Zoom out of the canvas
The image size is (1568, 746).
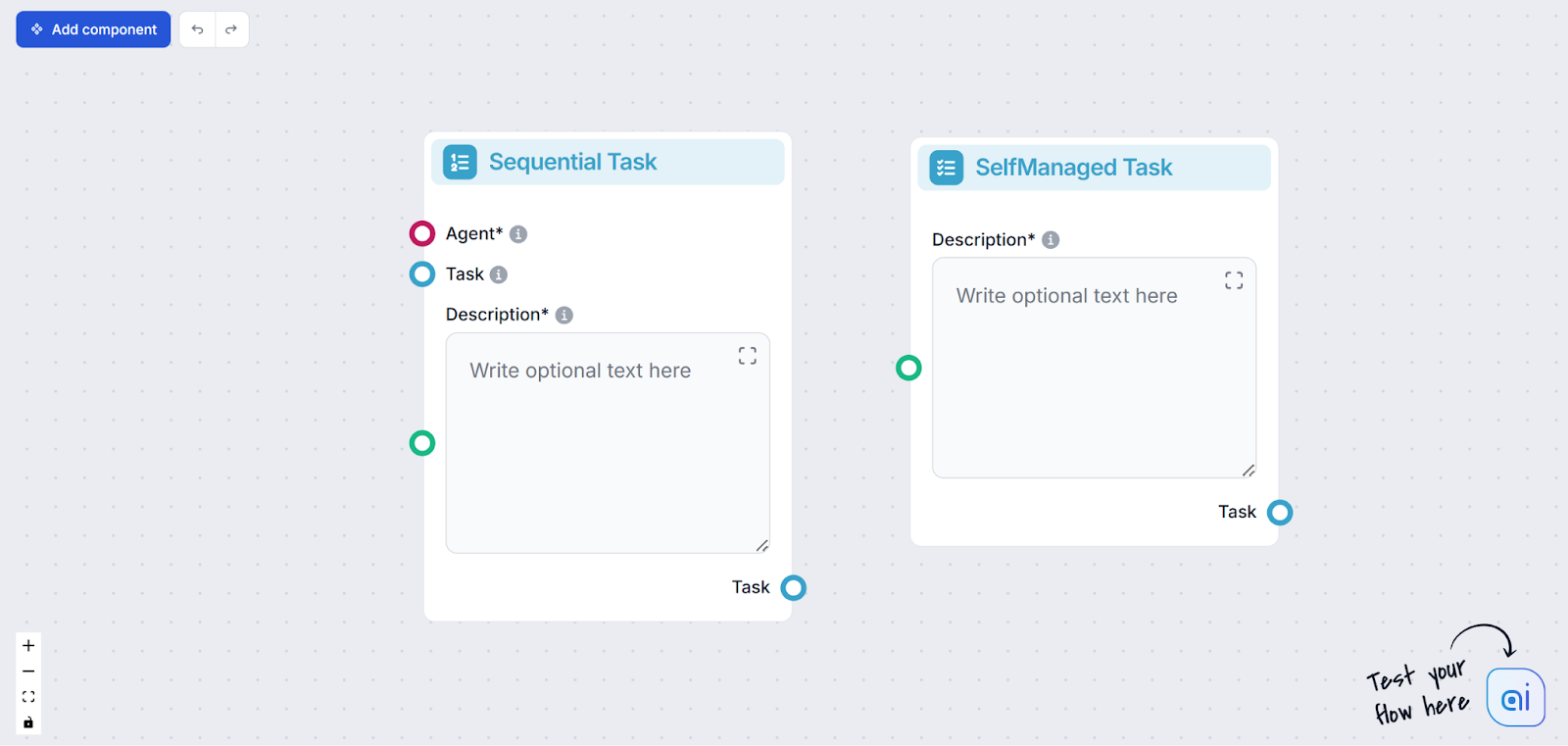pyautogui.click(x=27, y=671)
